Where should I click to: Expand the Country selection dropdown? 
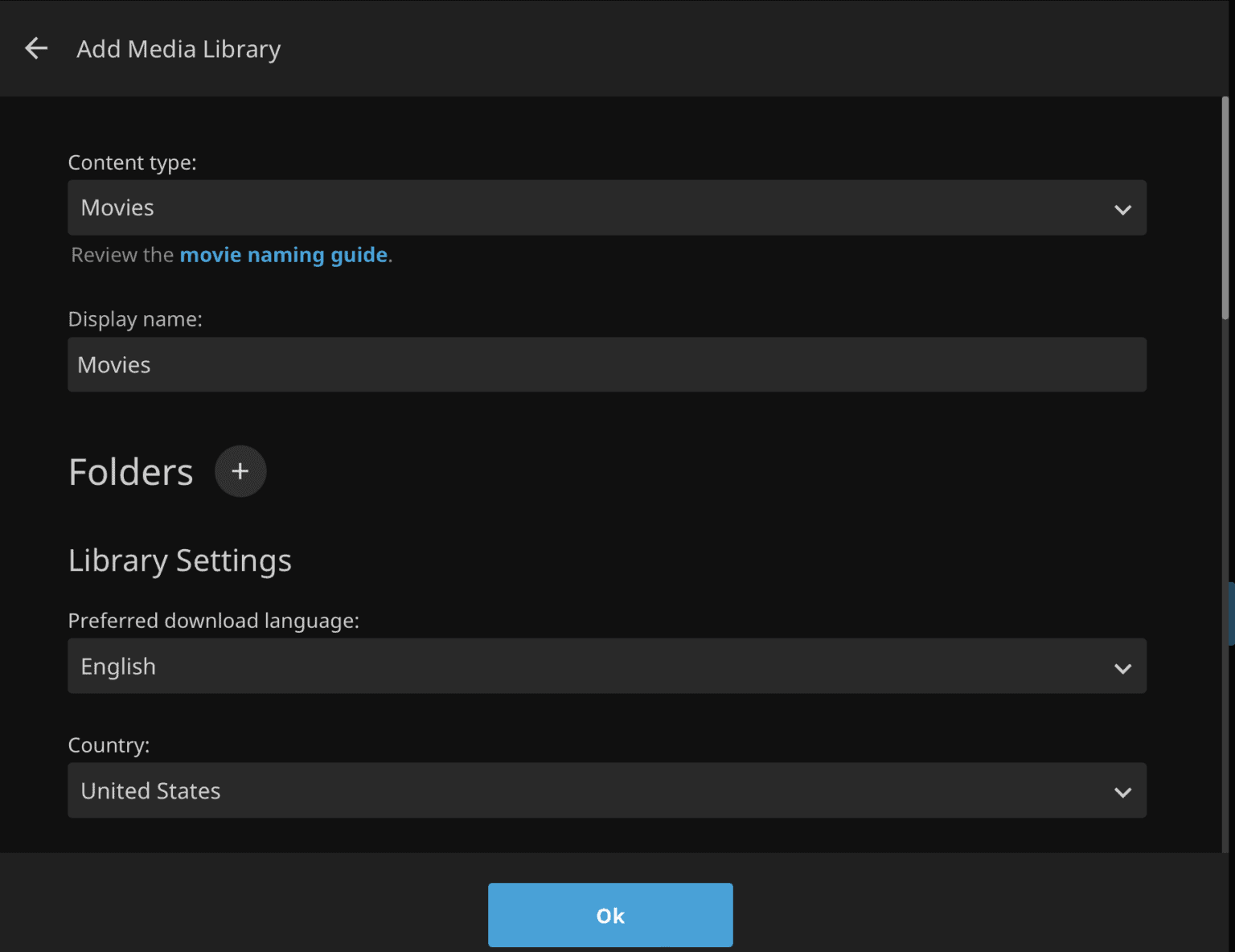point(607,791)
